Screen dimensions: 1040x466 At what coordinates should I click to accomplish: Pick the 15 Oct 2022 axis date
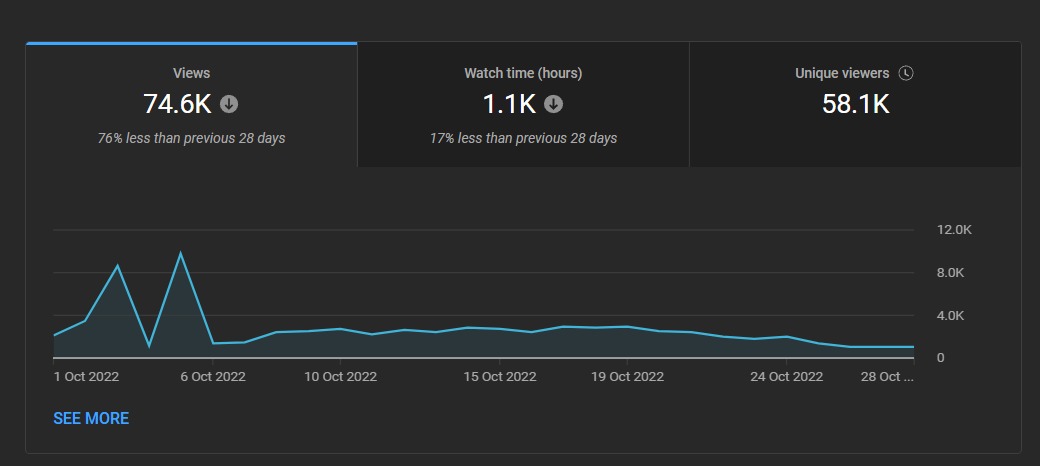pyautogui.click(x=499, y=377)
